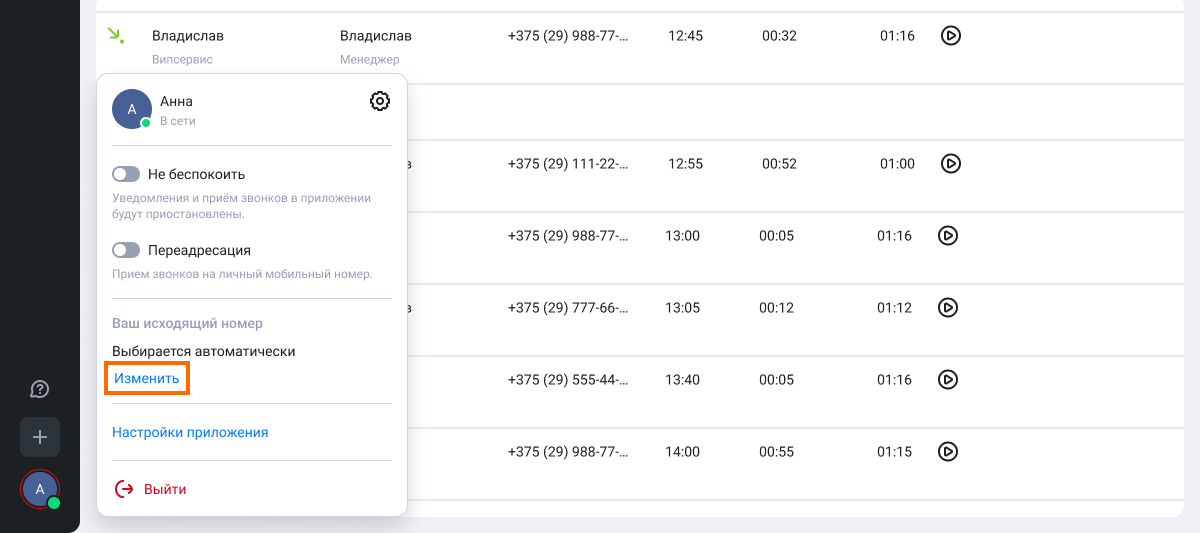
Task: Click the green incoming call arrow icon
Action: click(x=116, y=36)
